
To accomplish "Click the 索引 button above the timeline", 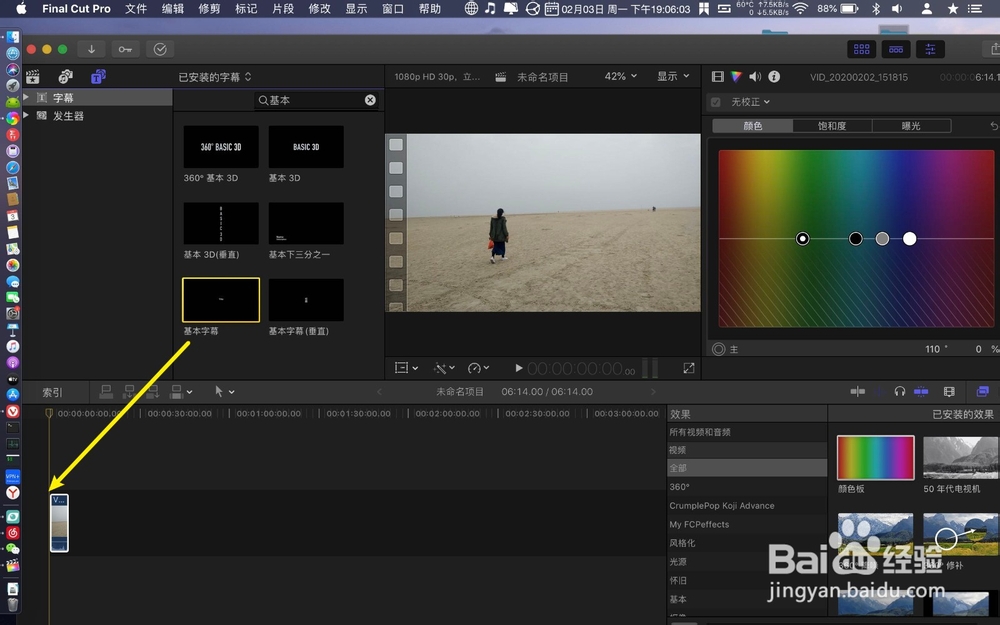I will tap(52, 391).
